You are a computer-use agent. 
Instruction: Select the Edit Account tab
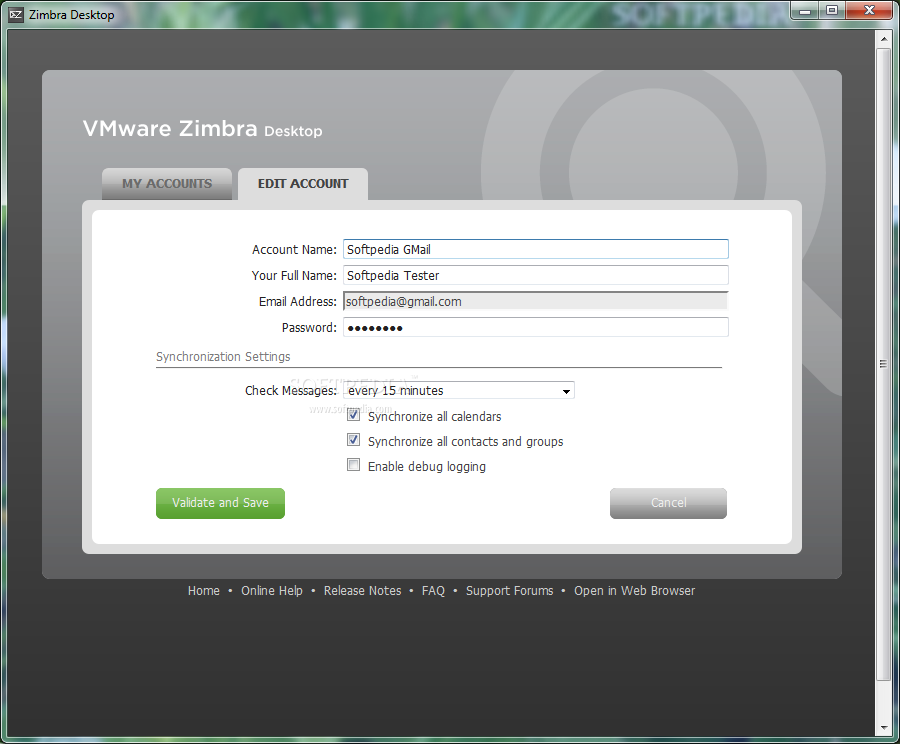pos(303,184)
